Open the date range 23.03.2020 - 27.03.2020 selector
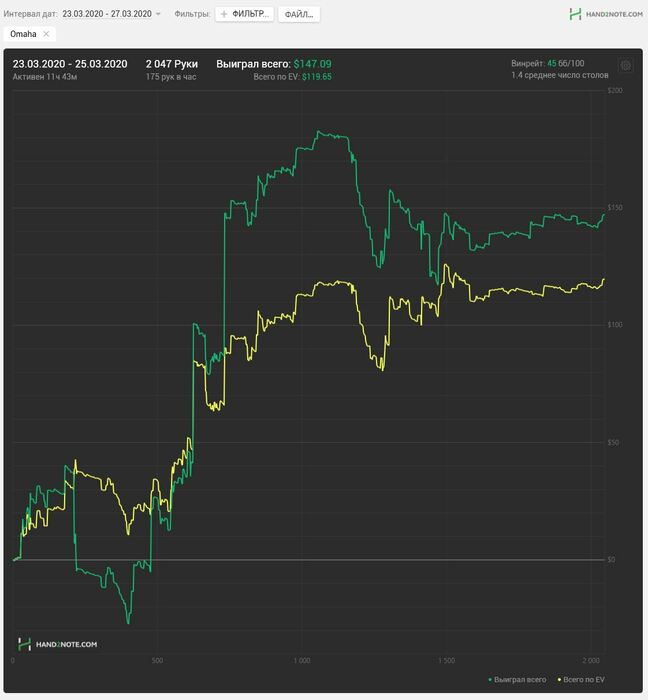Screen dimensions: 648x700 [107, 14]
